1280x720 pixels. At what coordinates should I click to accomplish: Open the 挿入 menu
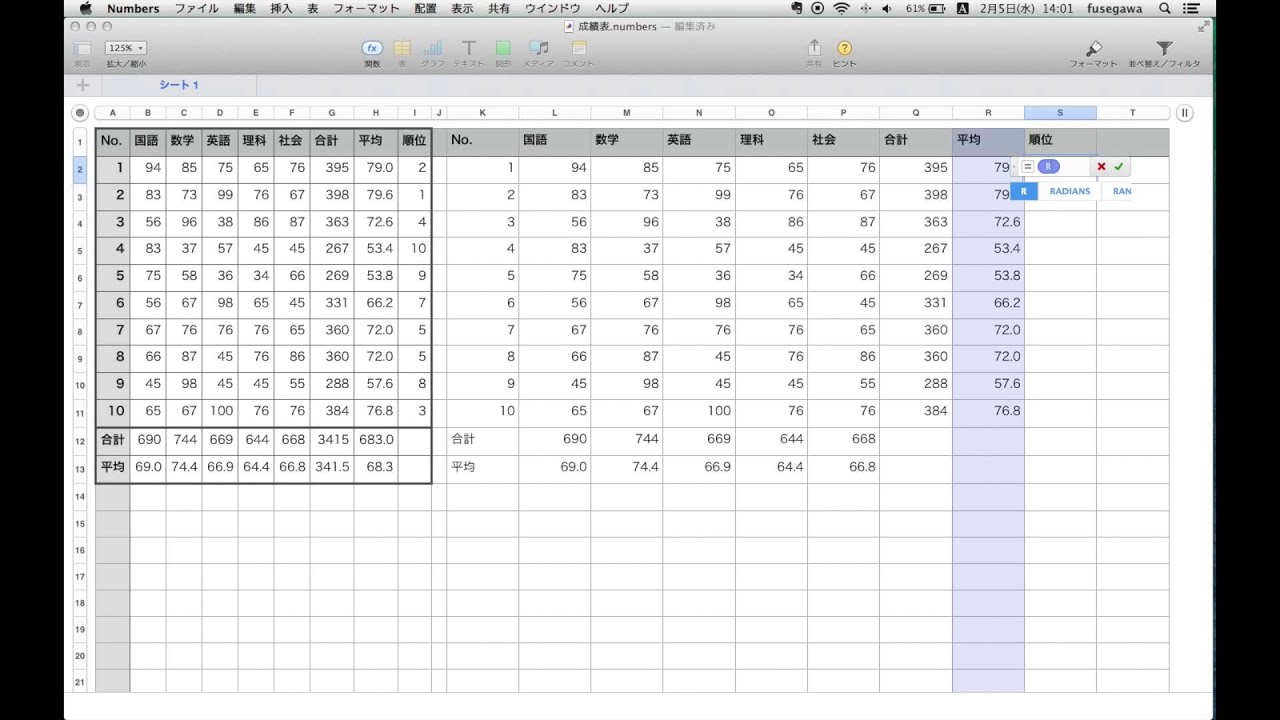(x=281, y=8)
